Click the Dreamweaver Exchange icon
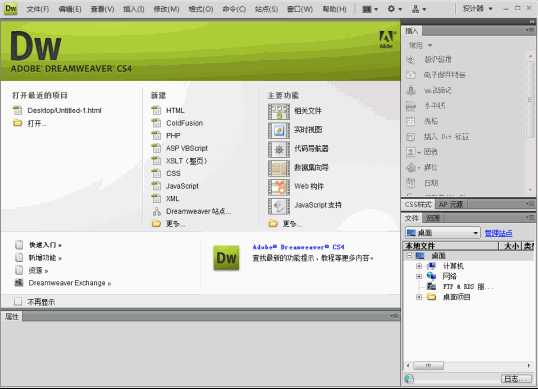 [19, 283]
